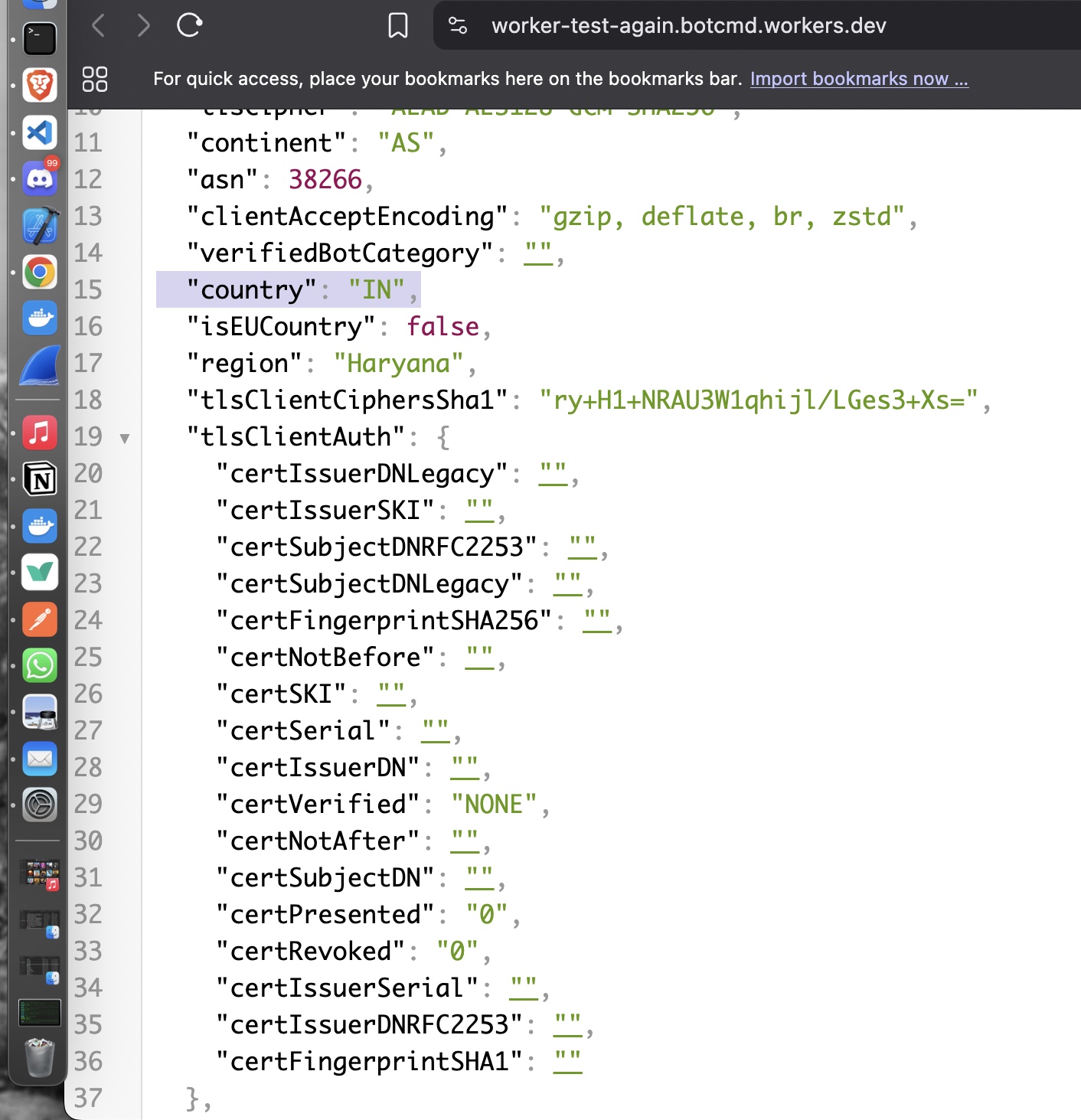Select the "IN" country value
The height and width of the screenshot is (1120, 1081).
377,290
